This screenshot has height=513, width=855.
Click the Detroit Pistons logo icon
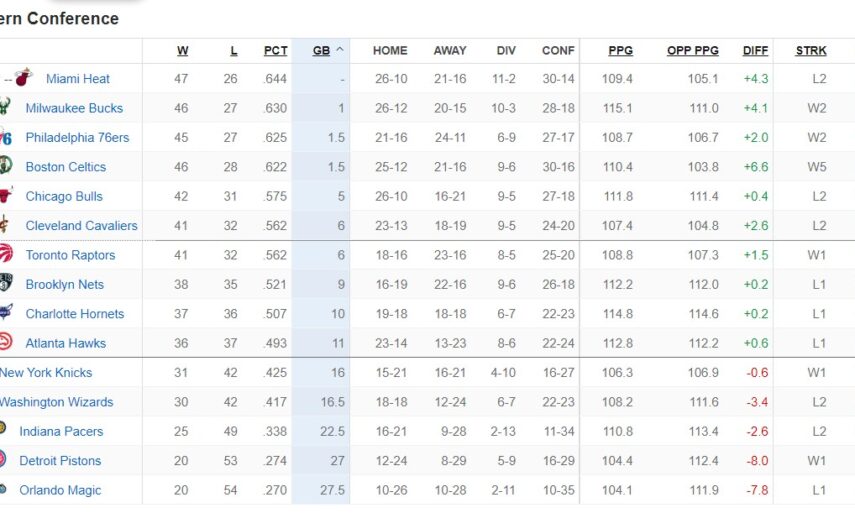tap(5, 461)
